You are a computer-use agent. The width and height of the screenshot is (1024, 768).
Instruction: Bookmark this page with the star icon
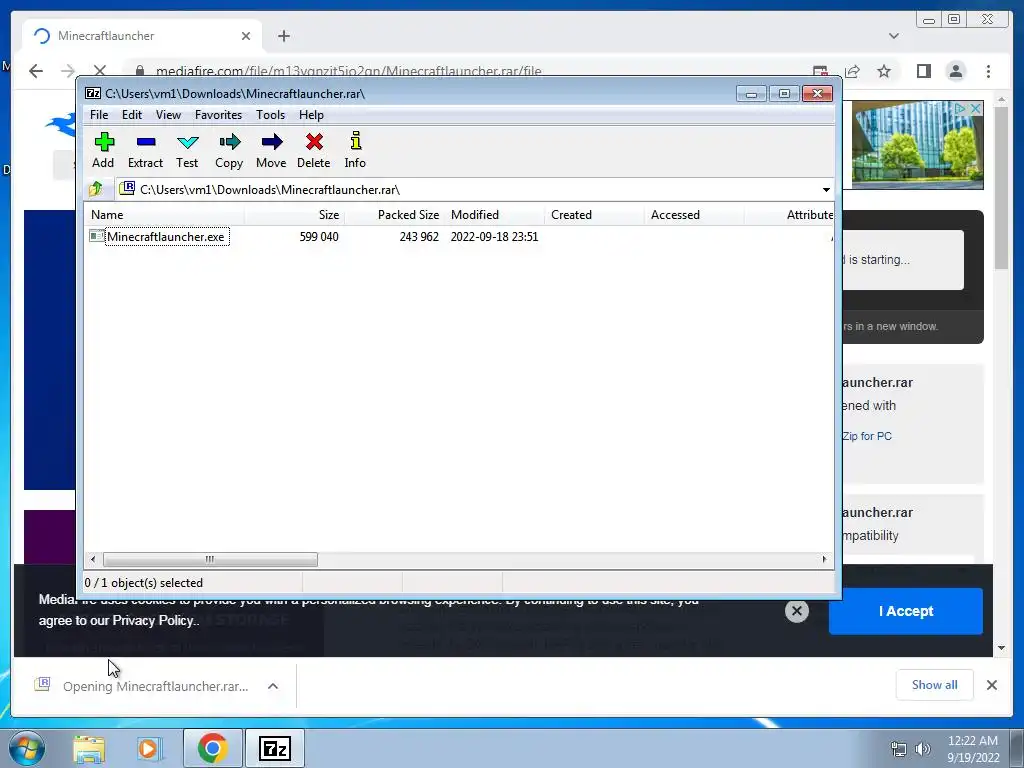[x=884, y=71]
